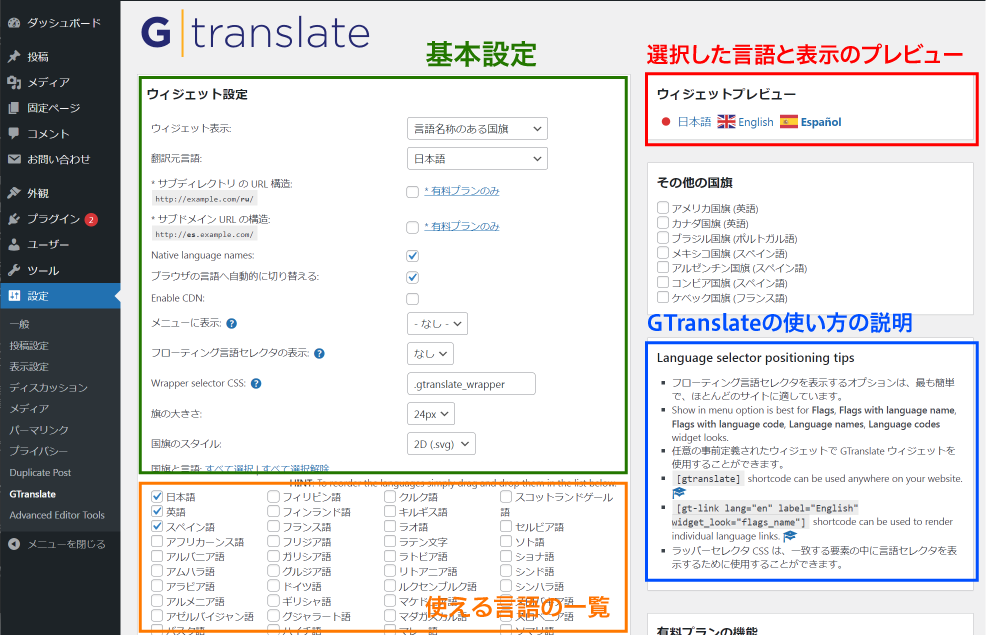Open パーマリンク submenu item
This screenshot has height=635, width=986.
(39, 430)
